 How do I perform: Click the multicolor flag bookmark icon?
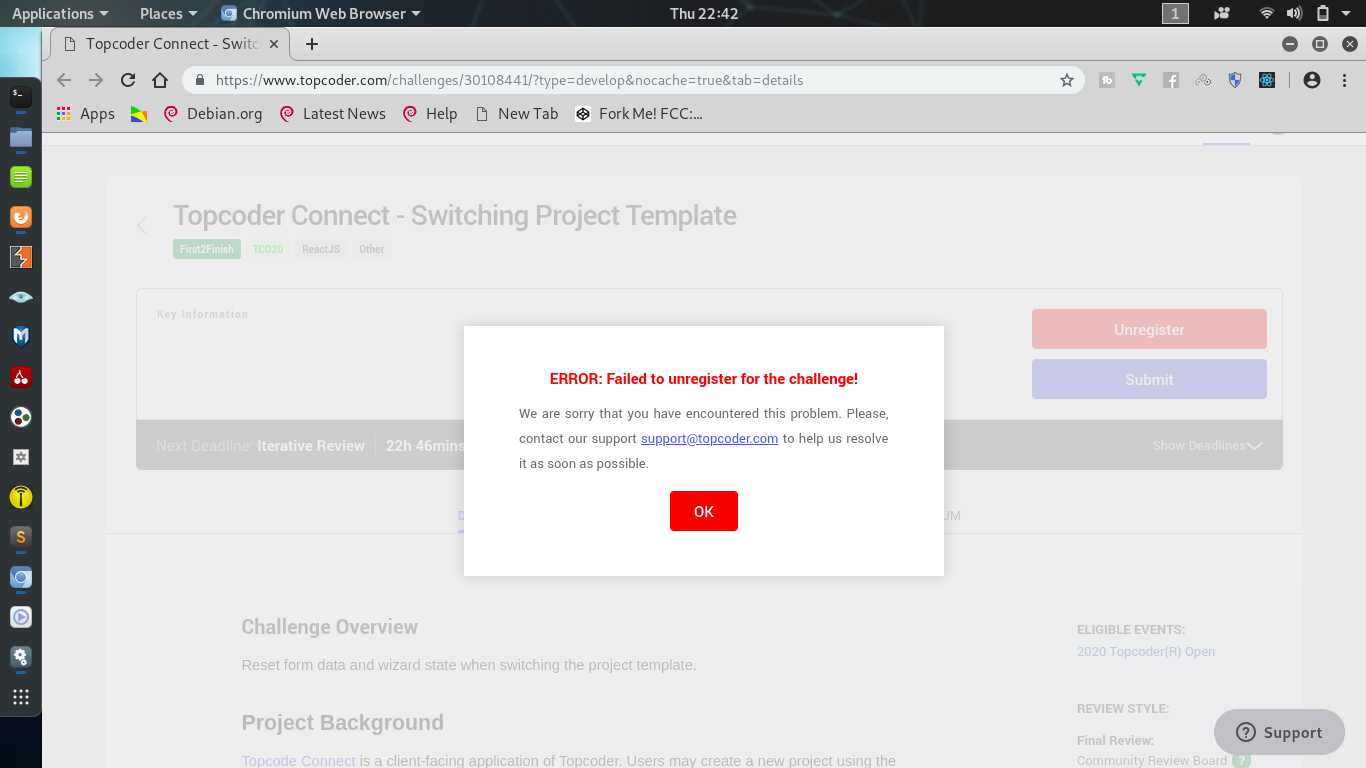point(139,114)
